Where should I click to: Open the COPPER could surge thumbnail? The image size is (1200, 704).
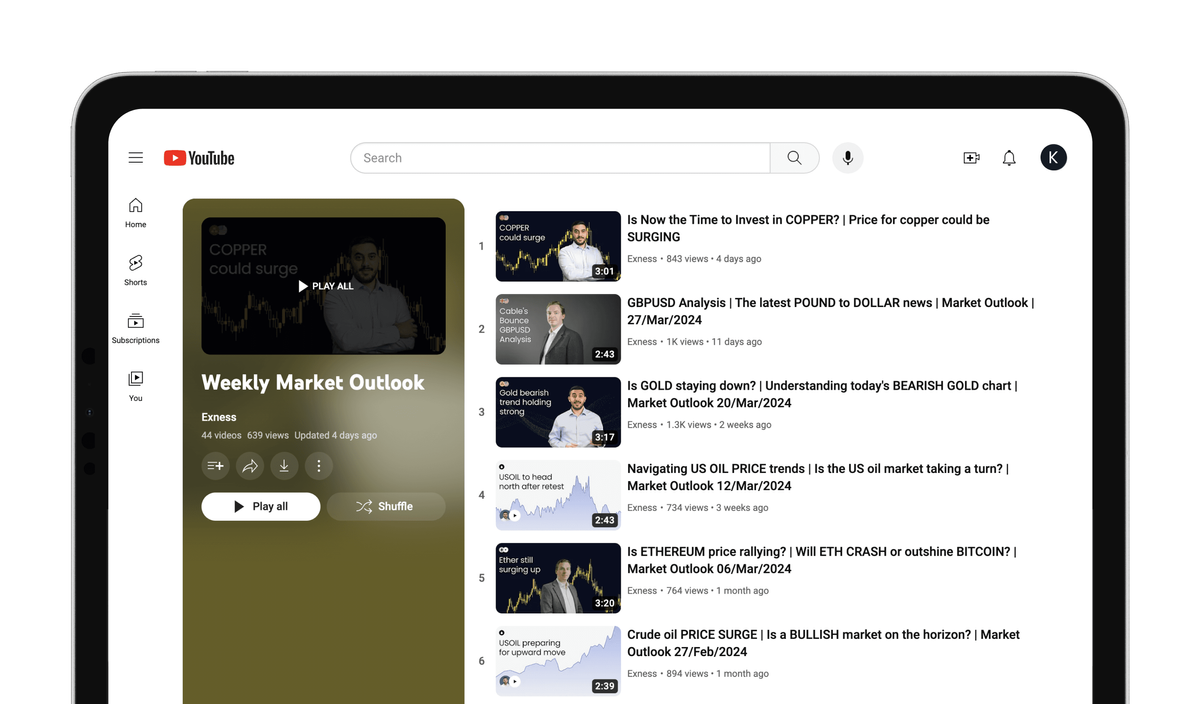[558, 246]
